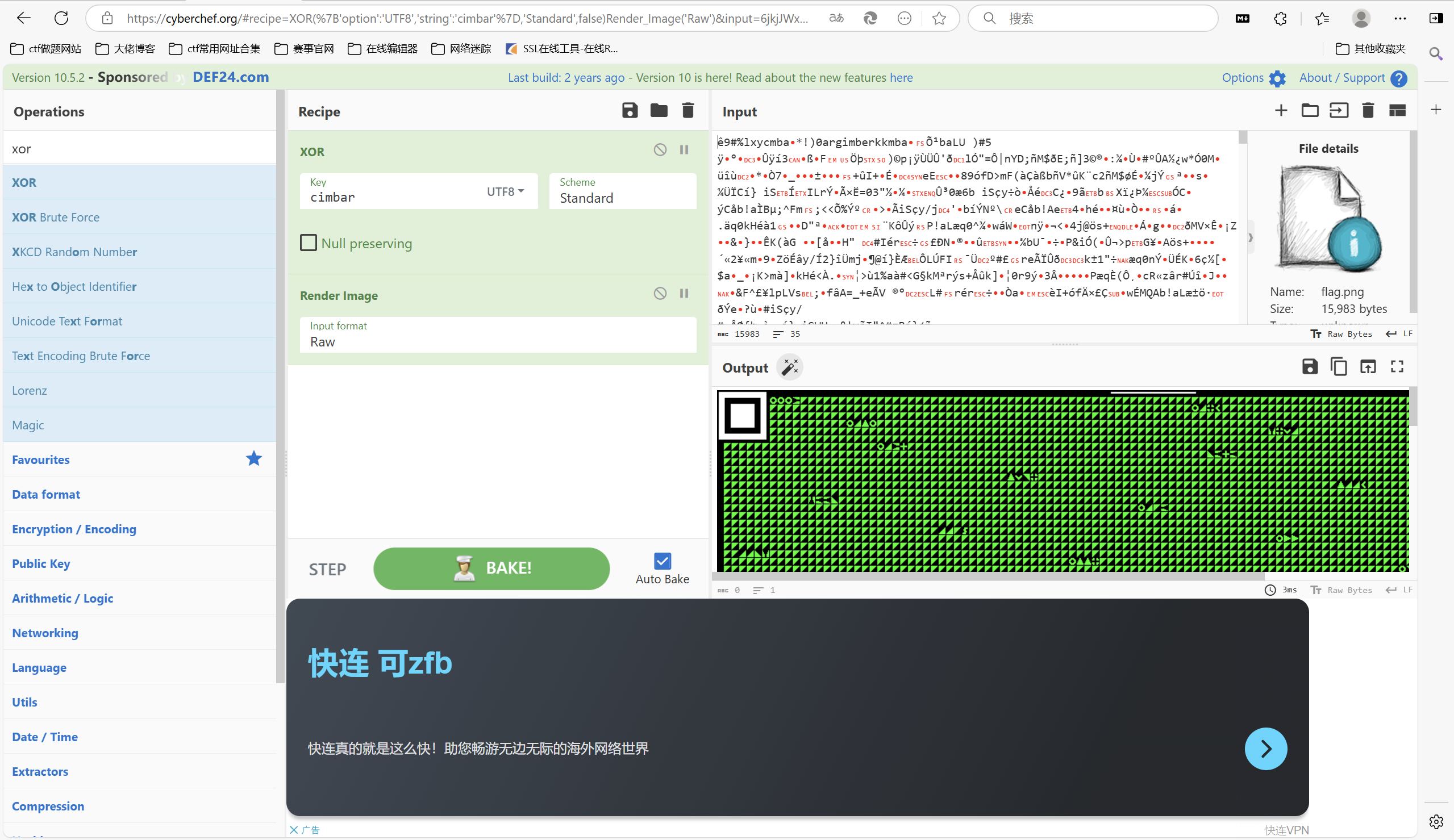
Task: Close the advertisement banner
Action: pos(294,829)
